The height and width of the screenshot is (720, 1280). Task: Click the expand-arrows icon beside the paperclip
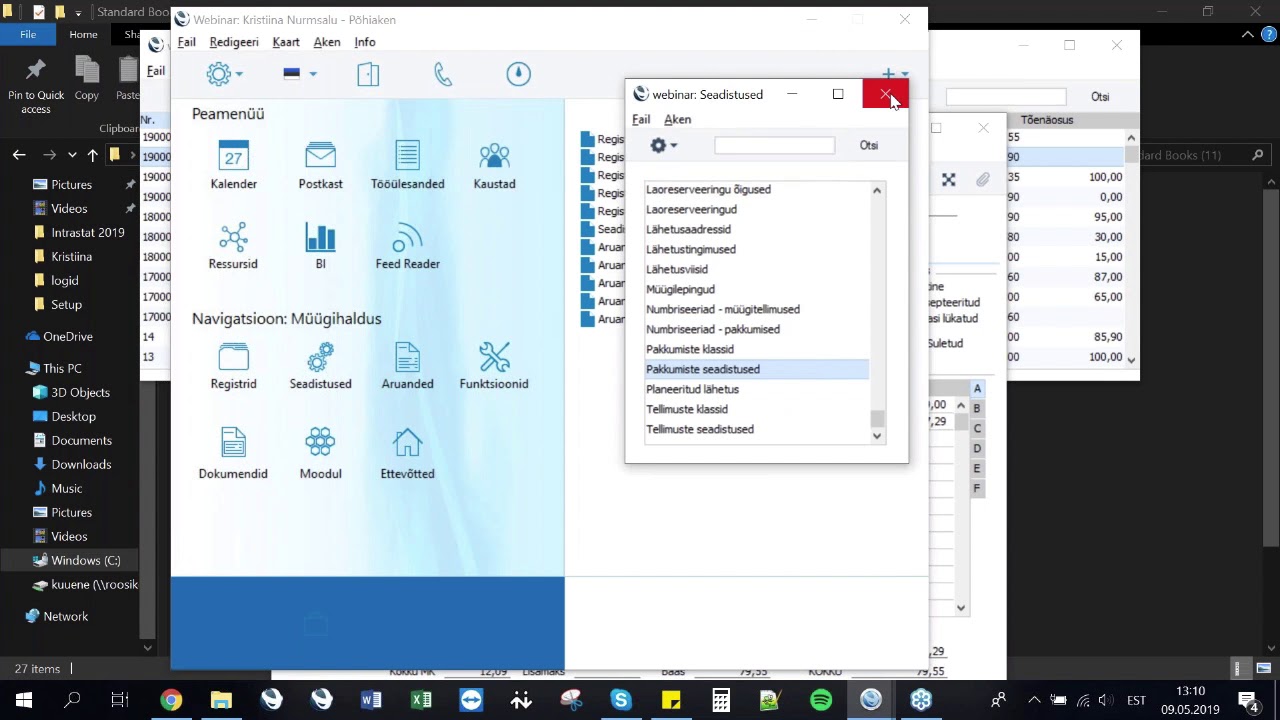pyautogui.click(x=949, y=180)
